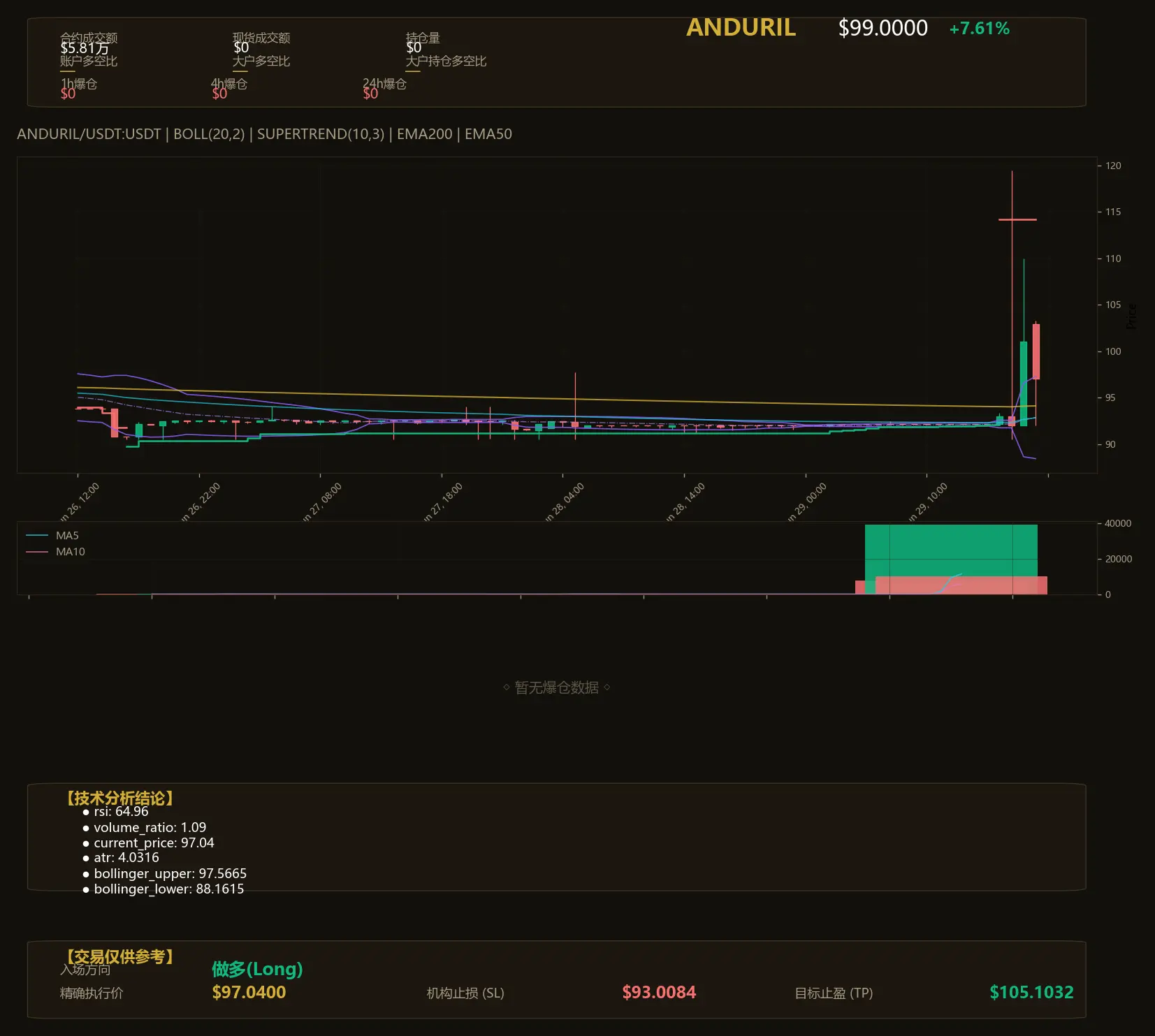Click the 90 price axis label
The height and width of the screenshot is (1036, 1155).
(1110, 444)
